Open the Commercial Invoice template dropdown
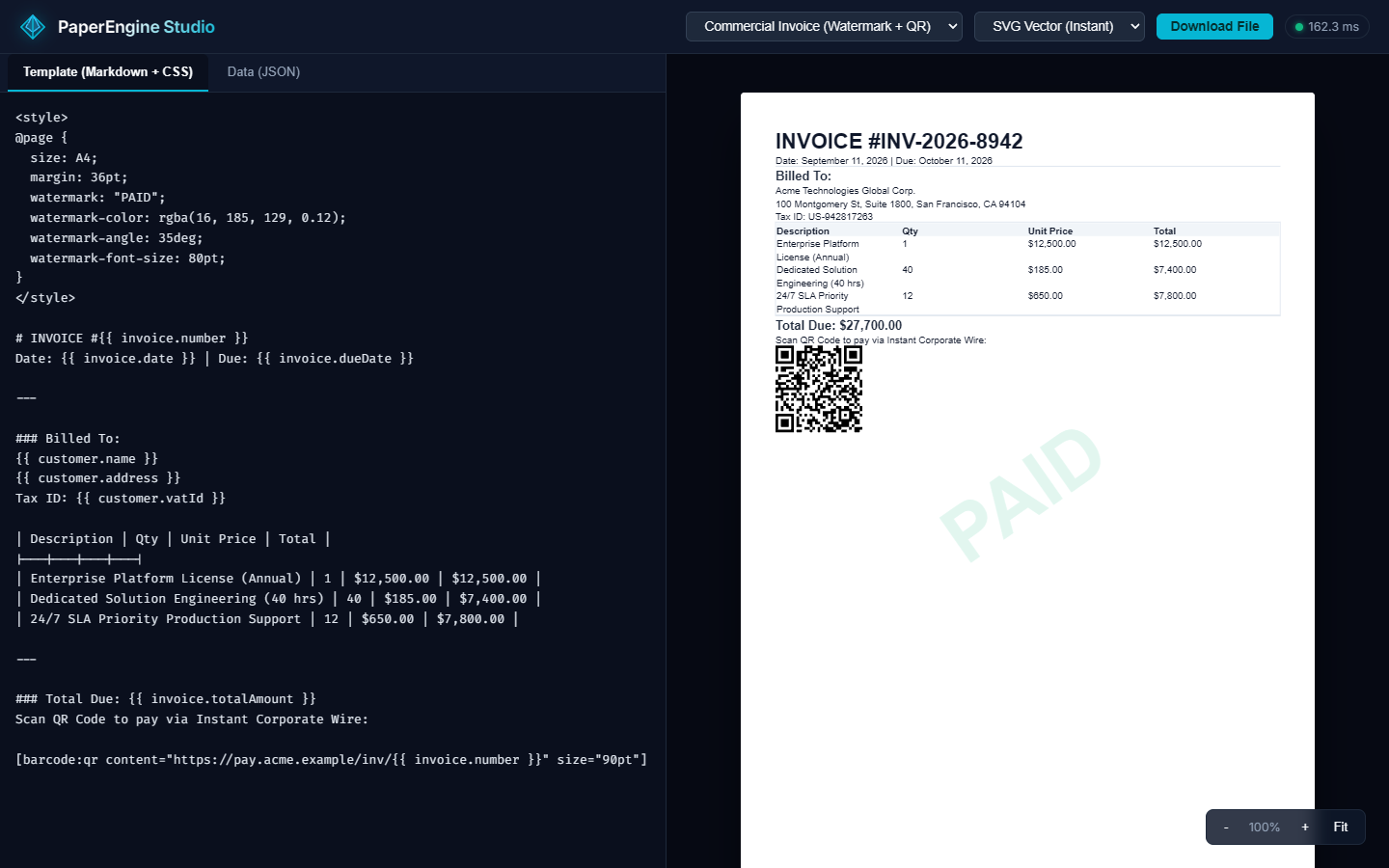The height and width of the screenshot is (868, 1389). coord(824,27)
